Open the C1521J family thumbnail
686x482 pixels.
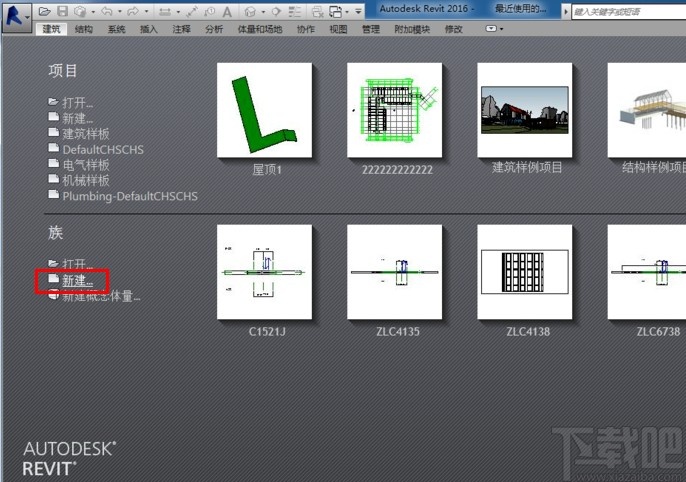[x=265, y=272]
